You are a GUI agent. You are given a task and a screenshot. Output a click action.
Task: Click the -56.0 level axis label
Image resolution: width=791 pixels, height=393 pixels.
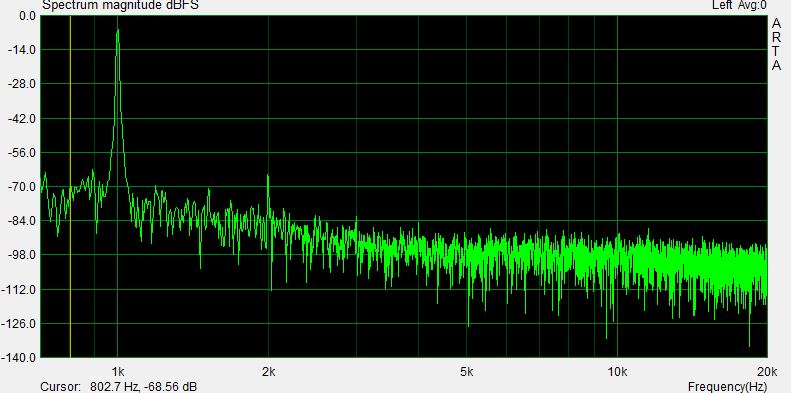pyautogui.click(x=21, y=152)
